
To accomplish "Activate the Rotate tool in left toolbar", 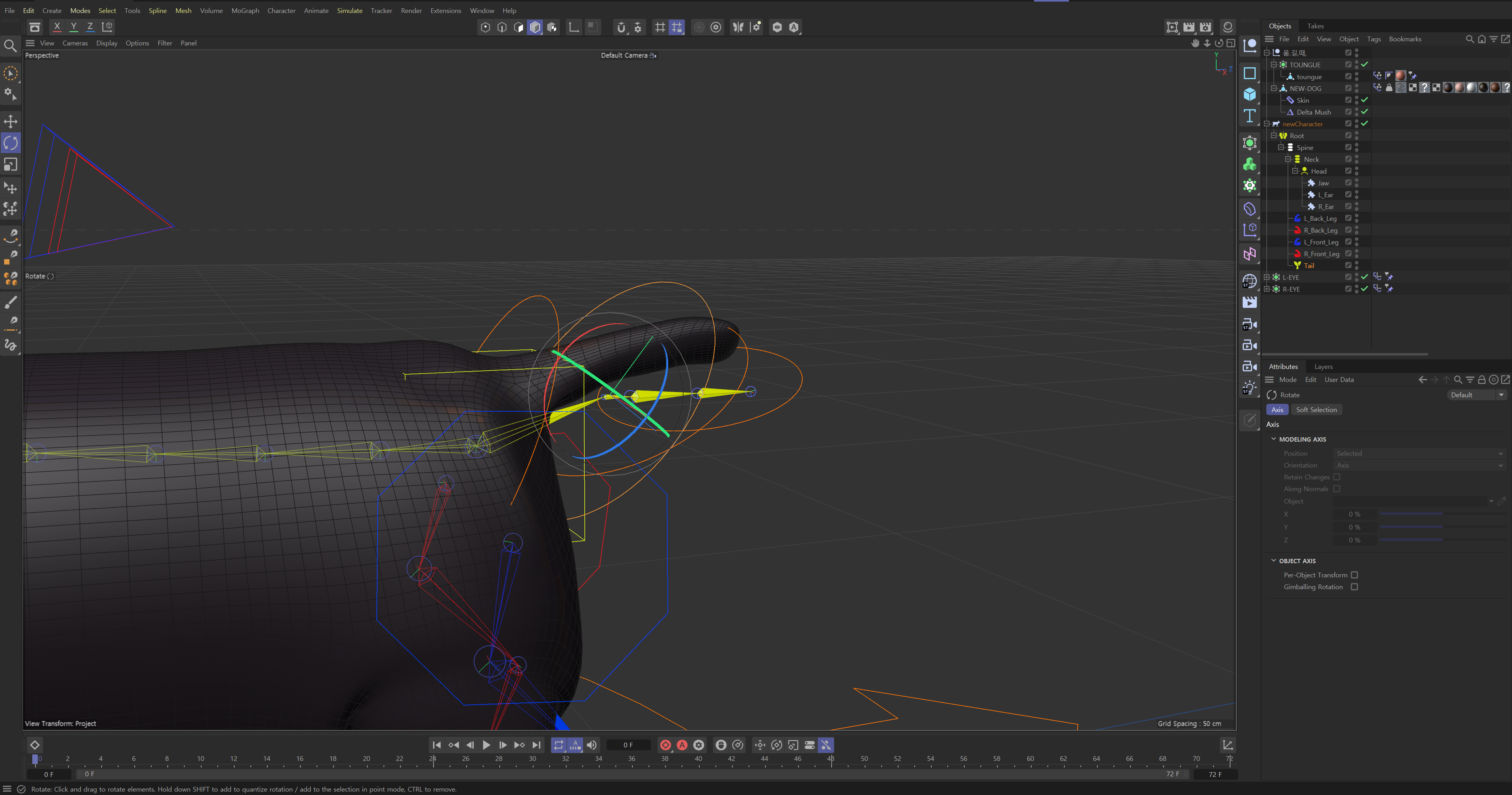I will tap(11, 142).
